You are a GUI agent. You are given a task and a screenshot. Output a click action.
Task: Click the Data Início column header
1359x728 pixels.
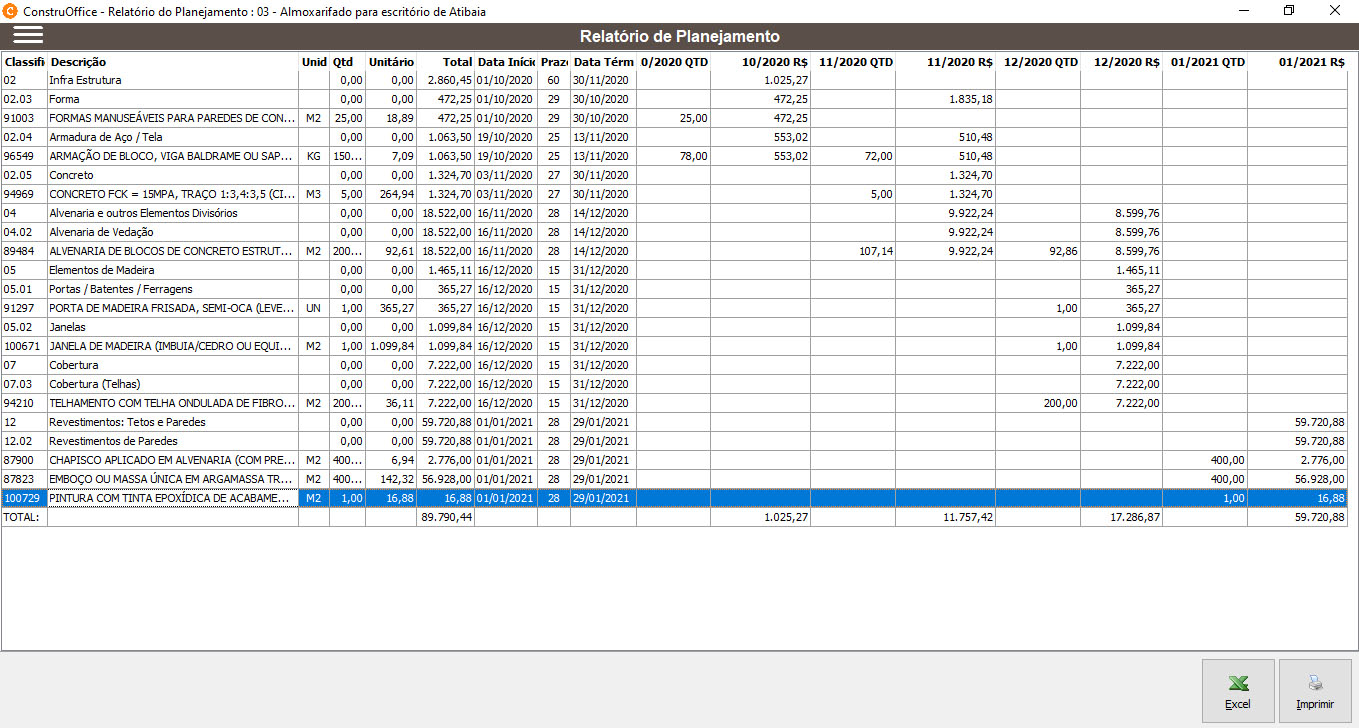[x=506, y=62]
